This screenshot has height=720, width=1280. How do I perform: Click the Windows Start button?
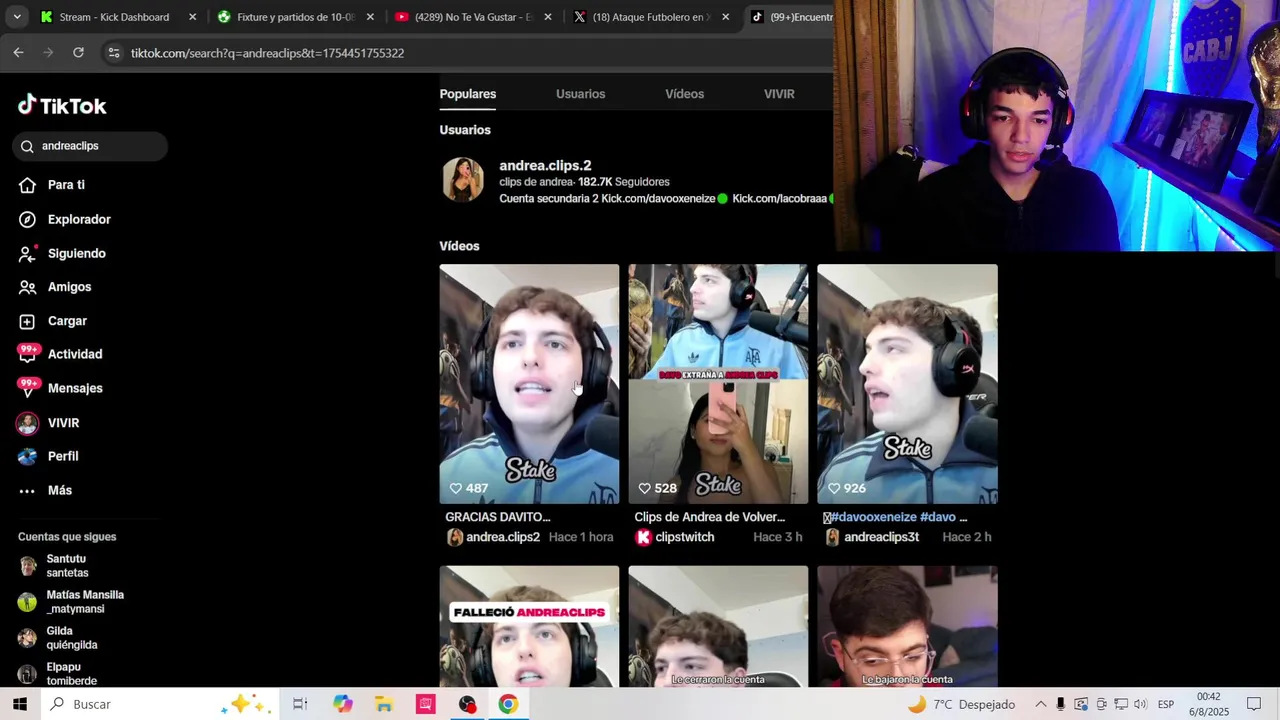click(x=20, y=704)
